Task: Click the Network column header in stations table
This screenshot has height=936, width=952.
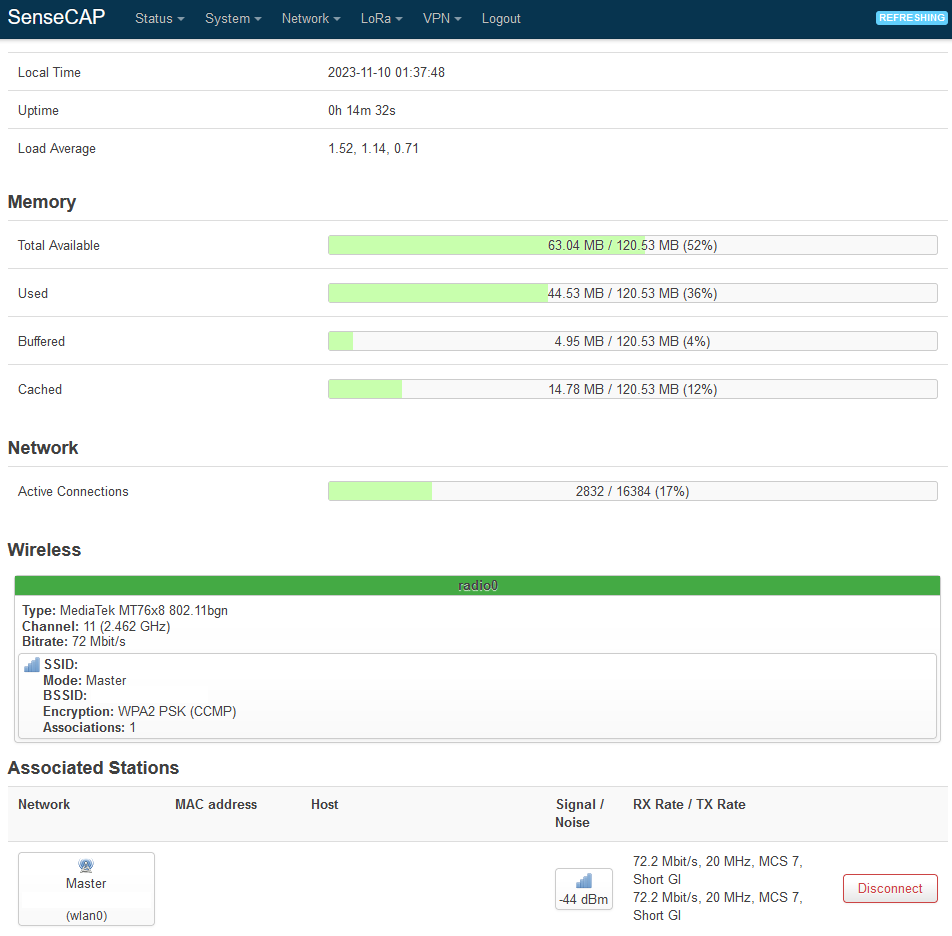Action: tap(44, 804)
